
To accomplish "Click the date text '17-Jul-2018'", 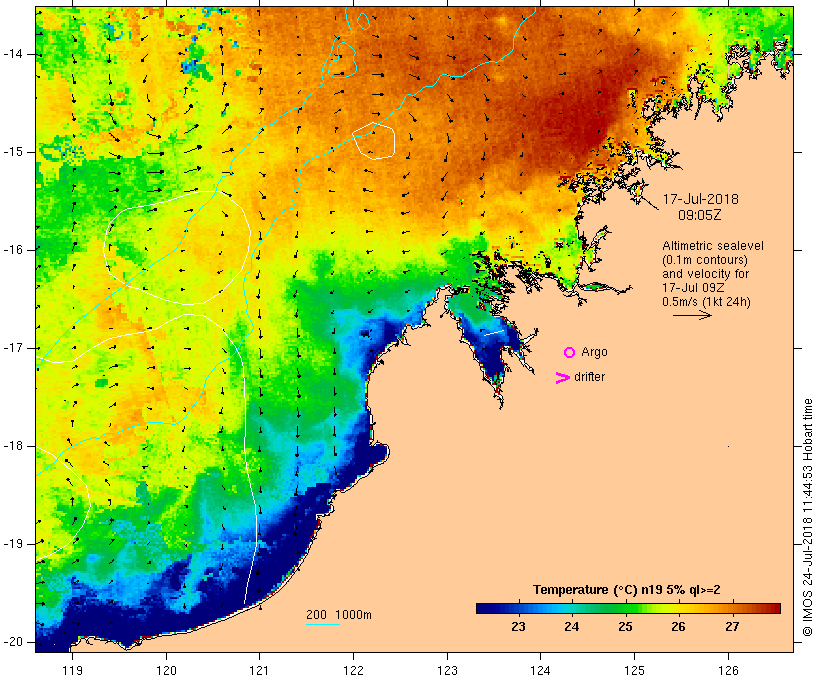I will (x=700, y=199).
